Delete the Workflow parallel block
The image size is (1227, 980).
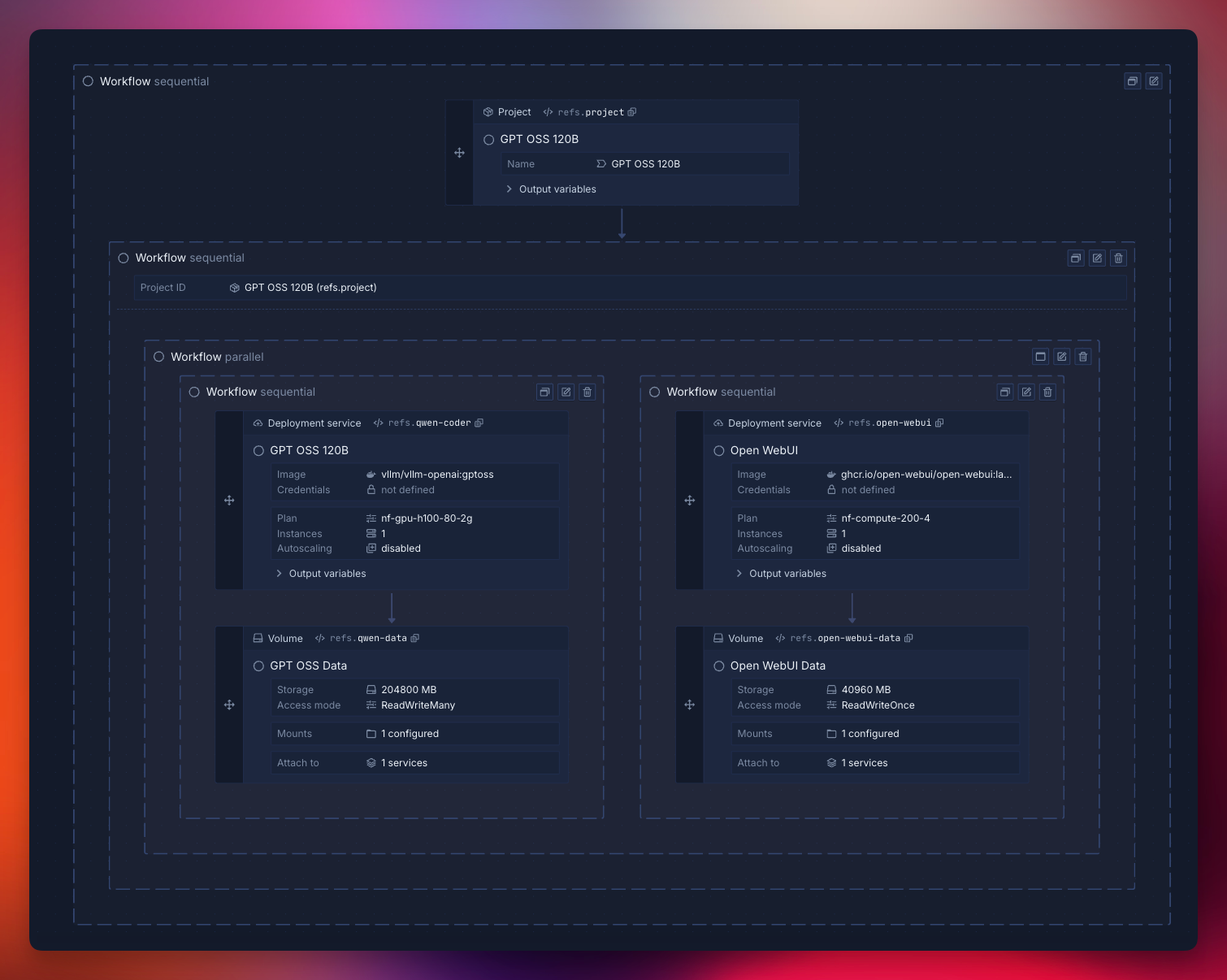[1082, 357]
